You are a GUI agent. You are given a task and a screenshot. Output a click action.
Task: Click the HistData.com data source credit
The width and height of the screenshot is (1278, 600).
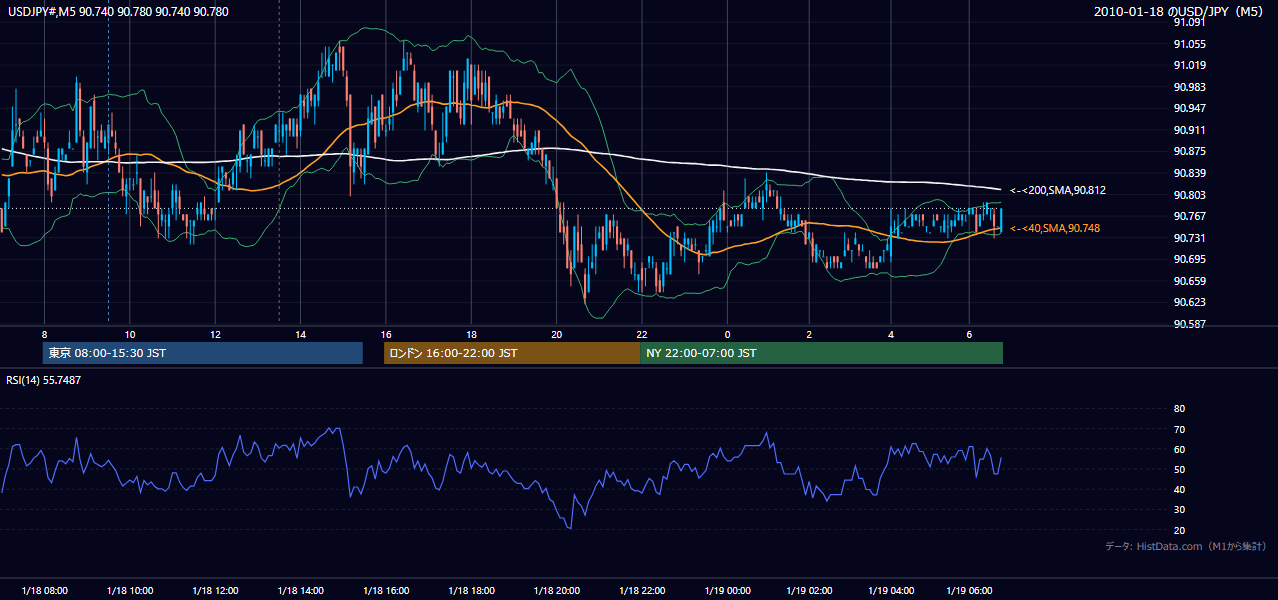tap(1186, 546)
